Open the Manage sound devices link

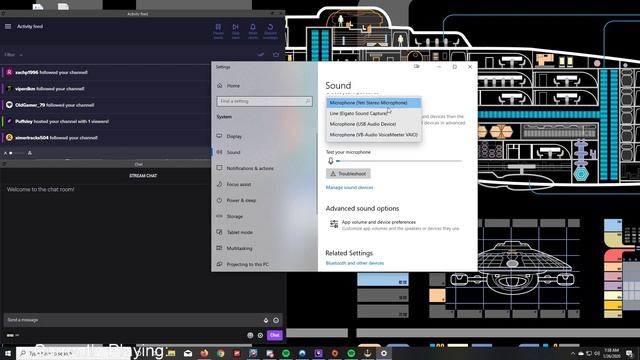click(349, 187)
